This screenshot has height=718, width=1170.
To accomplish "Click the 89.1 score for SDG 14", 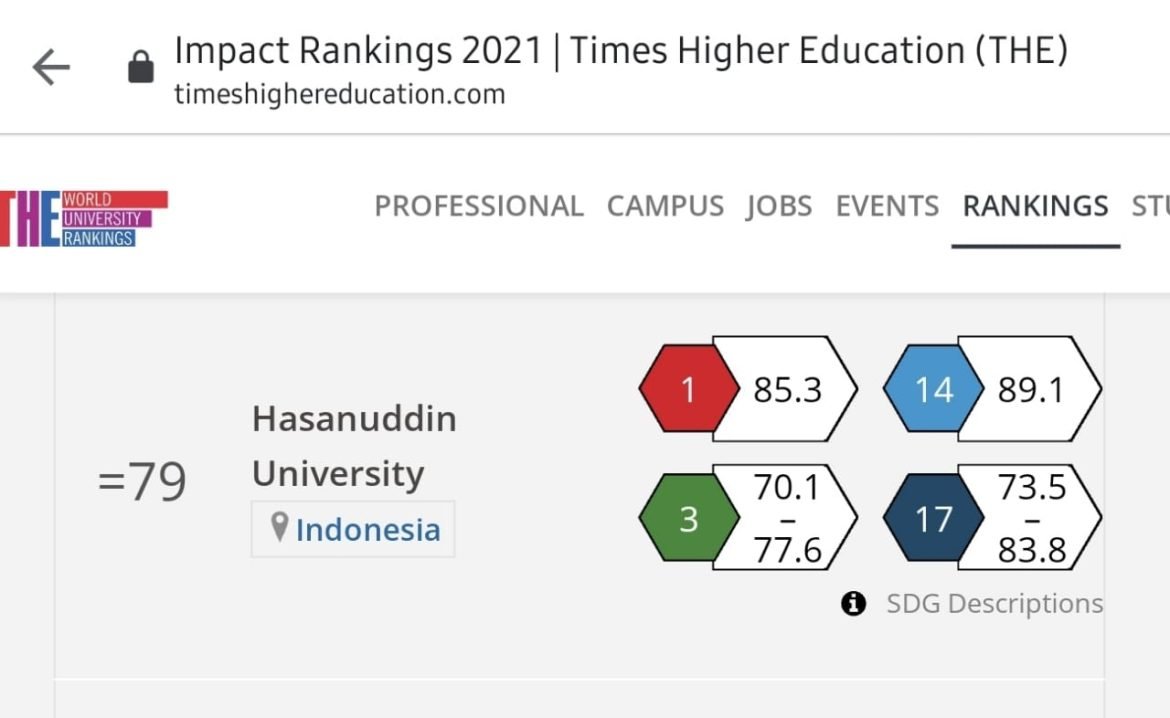I will [x=1032, y=390].
